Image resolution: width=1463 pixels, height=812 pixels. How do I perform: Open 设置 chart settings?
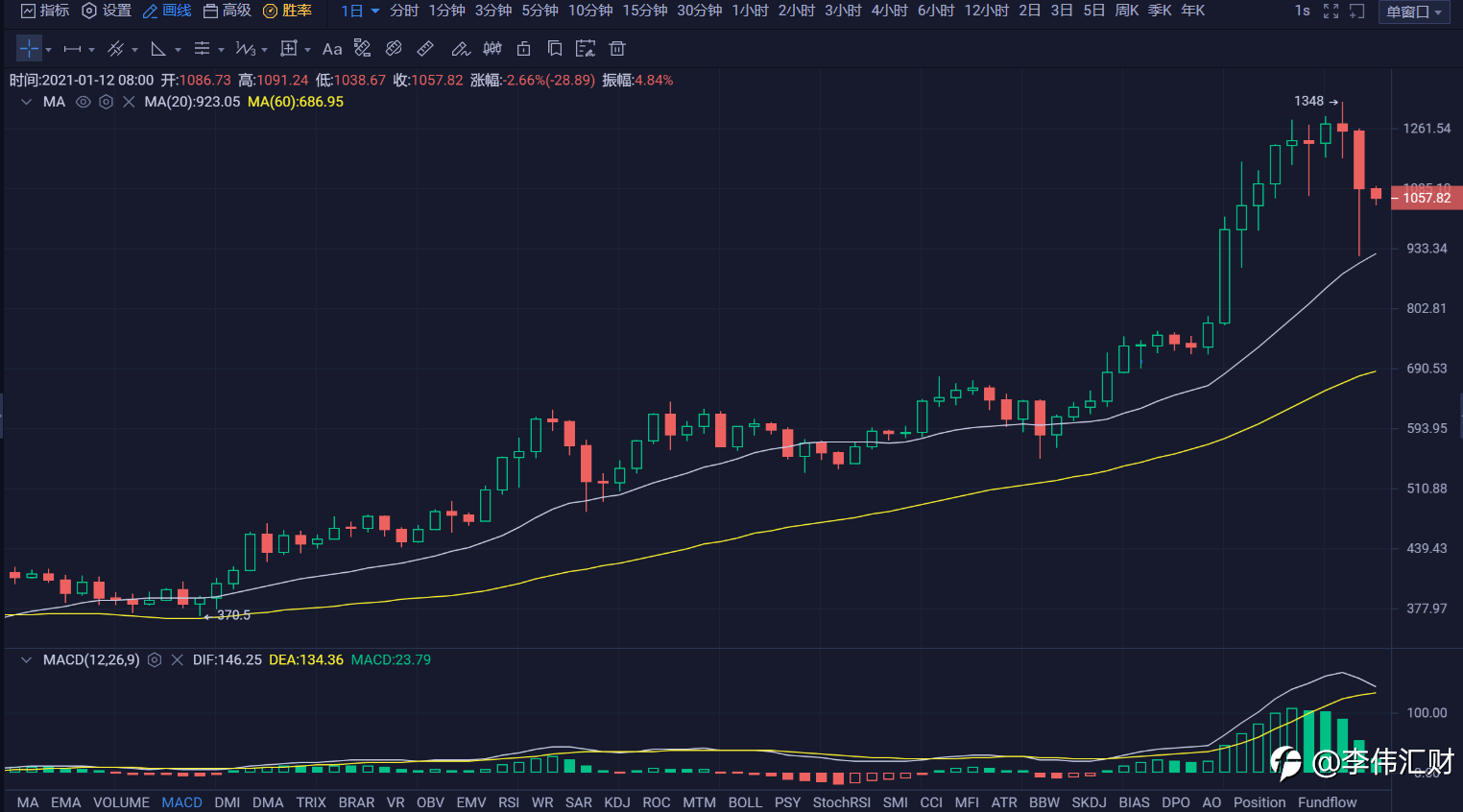click(x=107, y=11)
